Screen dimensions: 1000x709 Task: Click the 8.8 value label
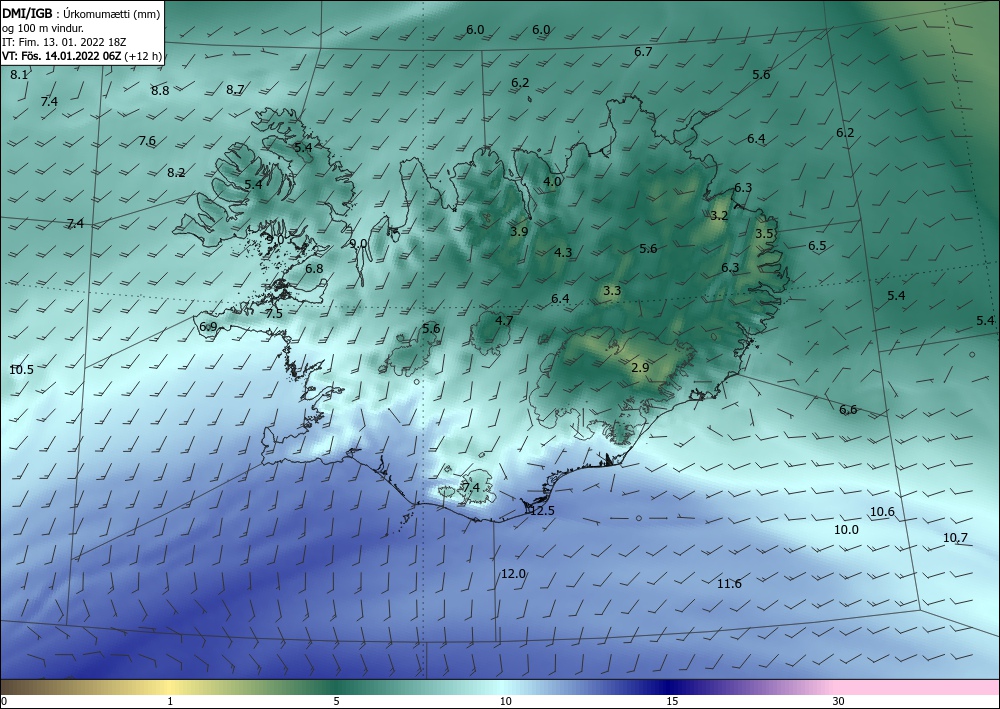(160, 91)
